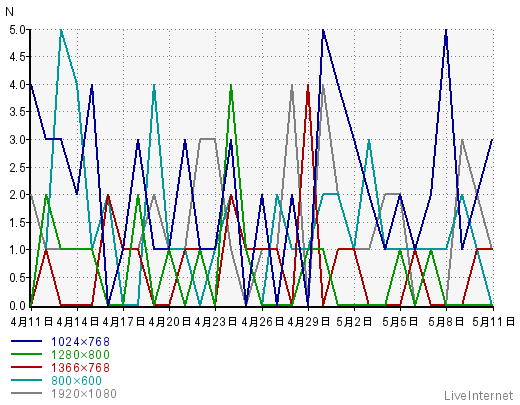Click the 5月11日 x-axis date label
This screenshot has width=520, height=405.
493,322
